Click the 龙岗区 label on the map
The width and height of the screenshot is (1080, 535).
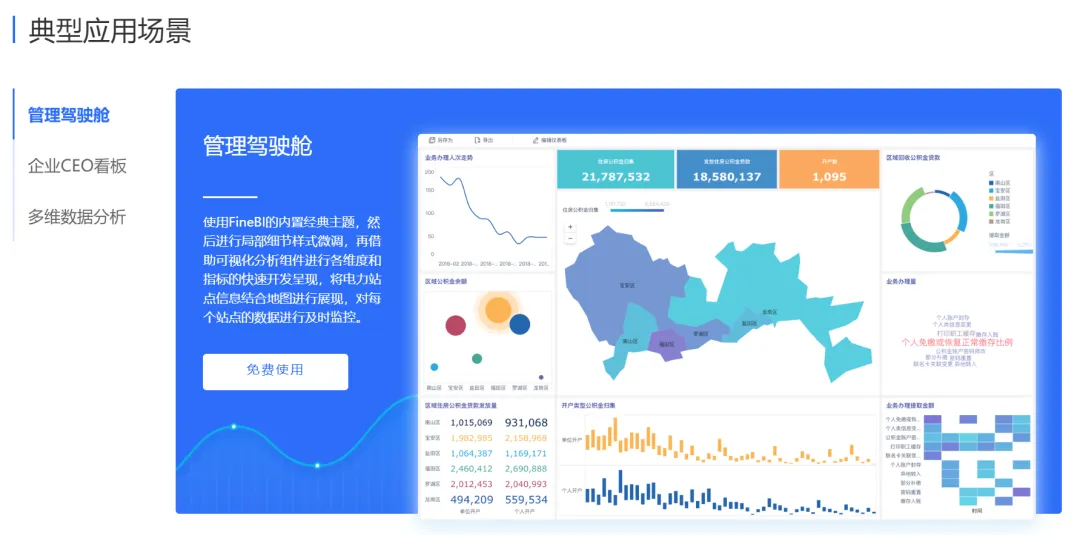pyautogui.click(x=769, y=312)
